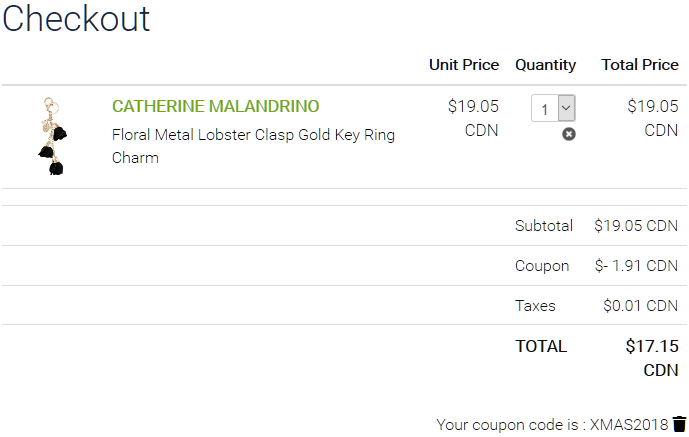The height and width of the screenshot is (437, 689).
Task: Click the Checkout page heading
Action: click(76, 18)
